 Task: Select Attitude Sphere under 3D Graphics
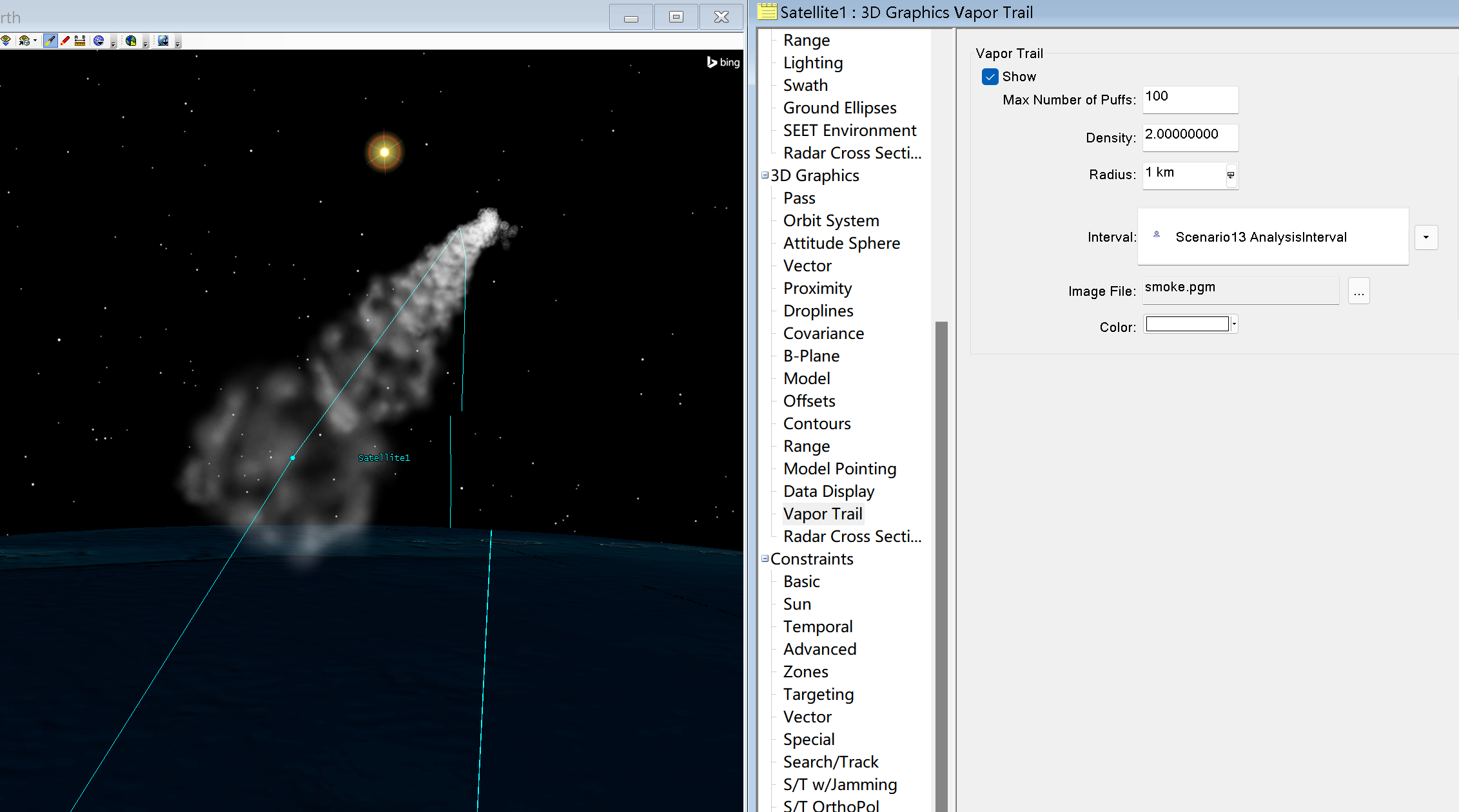pyautogui.click(x=841, y=243)
